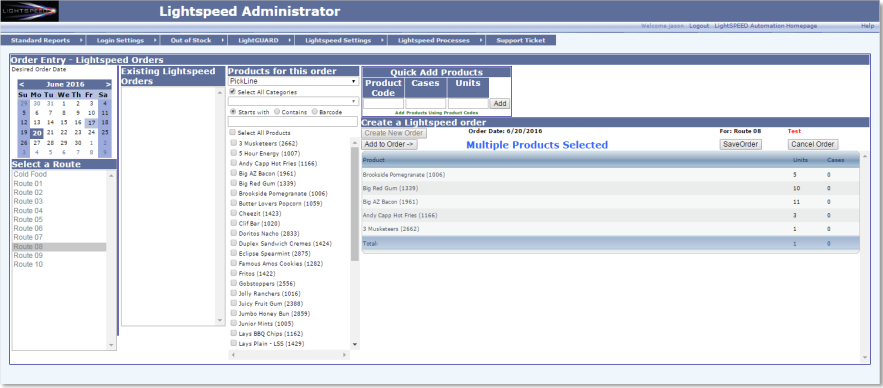883x388 pixels.
Task: Select Route 05 in route list
Action: click(x=59, y=220)
